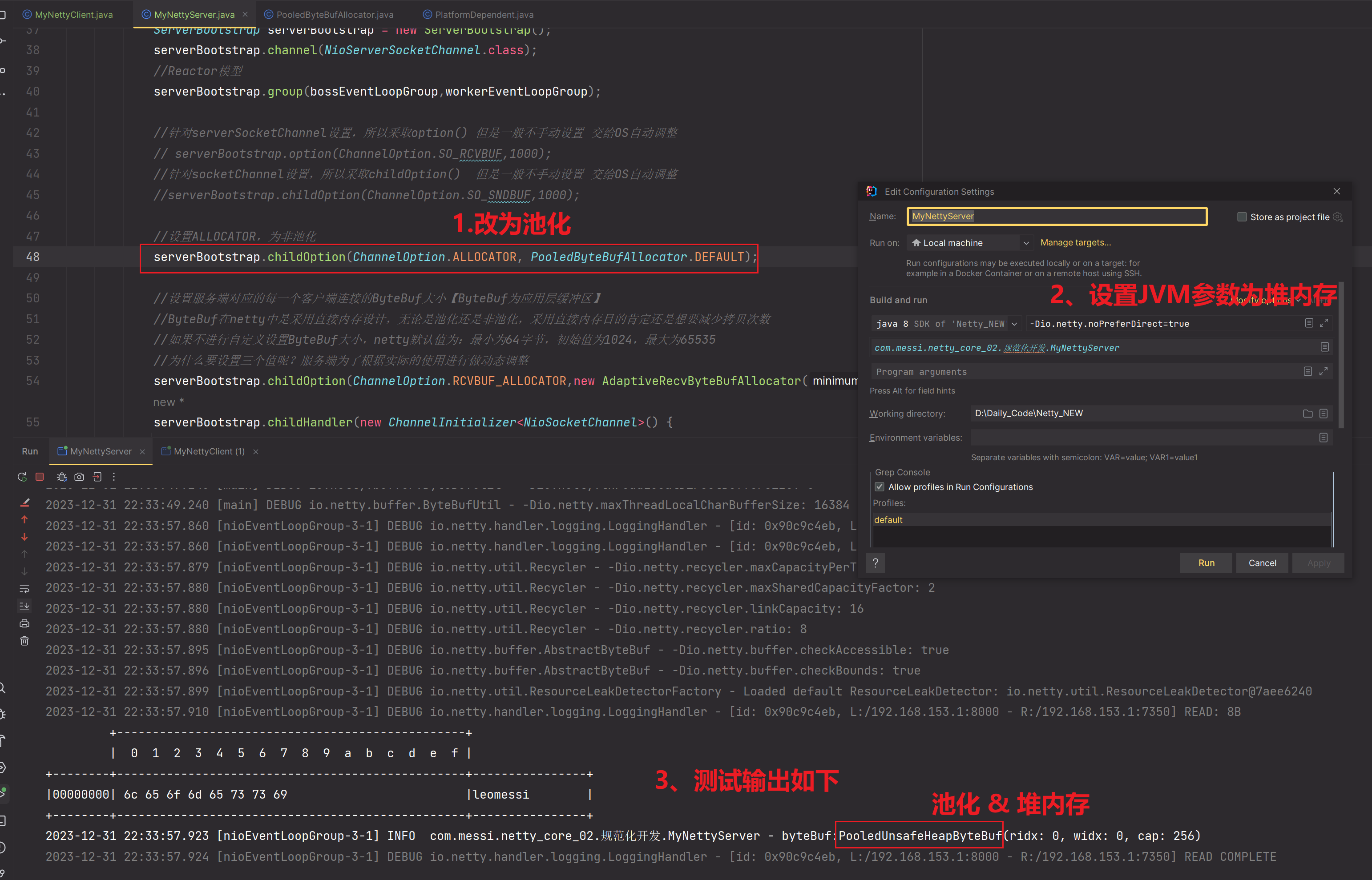Click the thread dump camera icon
This screenshot has width=1372, height=880.
tap(80, 477)
